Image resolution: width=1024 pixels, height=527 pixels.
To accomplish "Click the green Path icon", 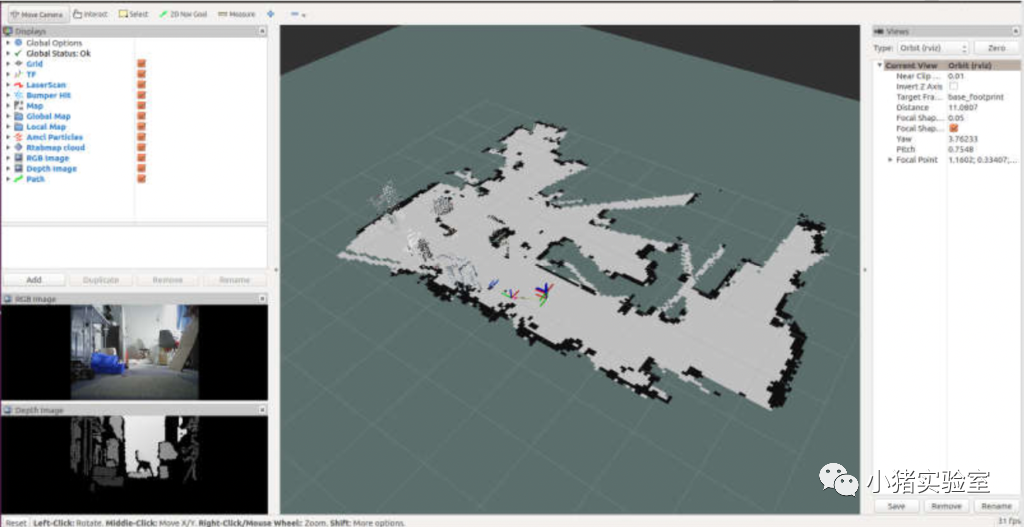I will click(18, 179).
